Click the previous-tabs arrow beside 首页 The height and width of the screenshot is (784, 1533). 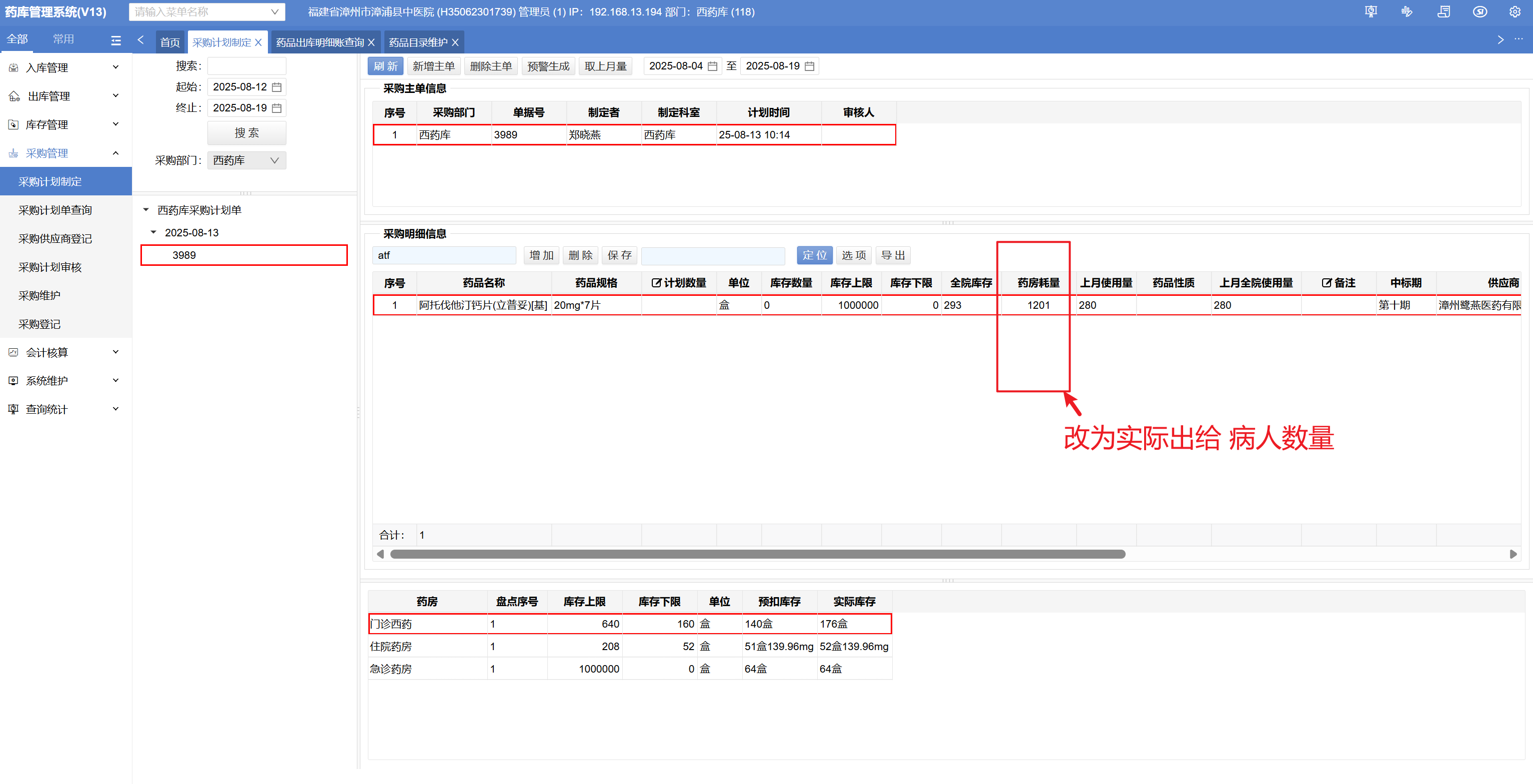pyautogui.click(x=141, y=40)
